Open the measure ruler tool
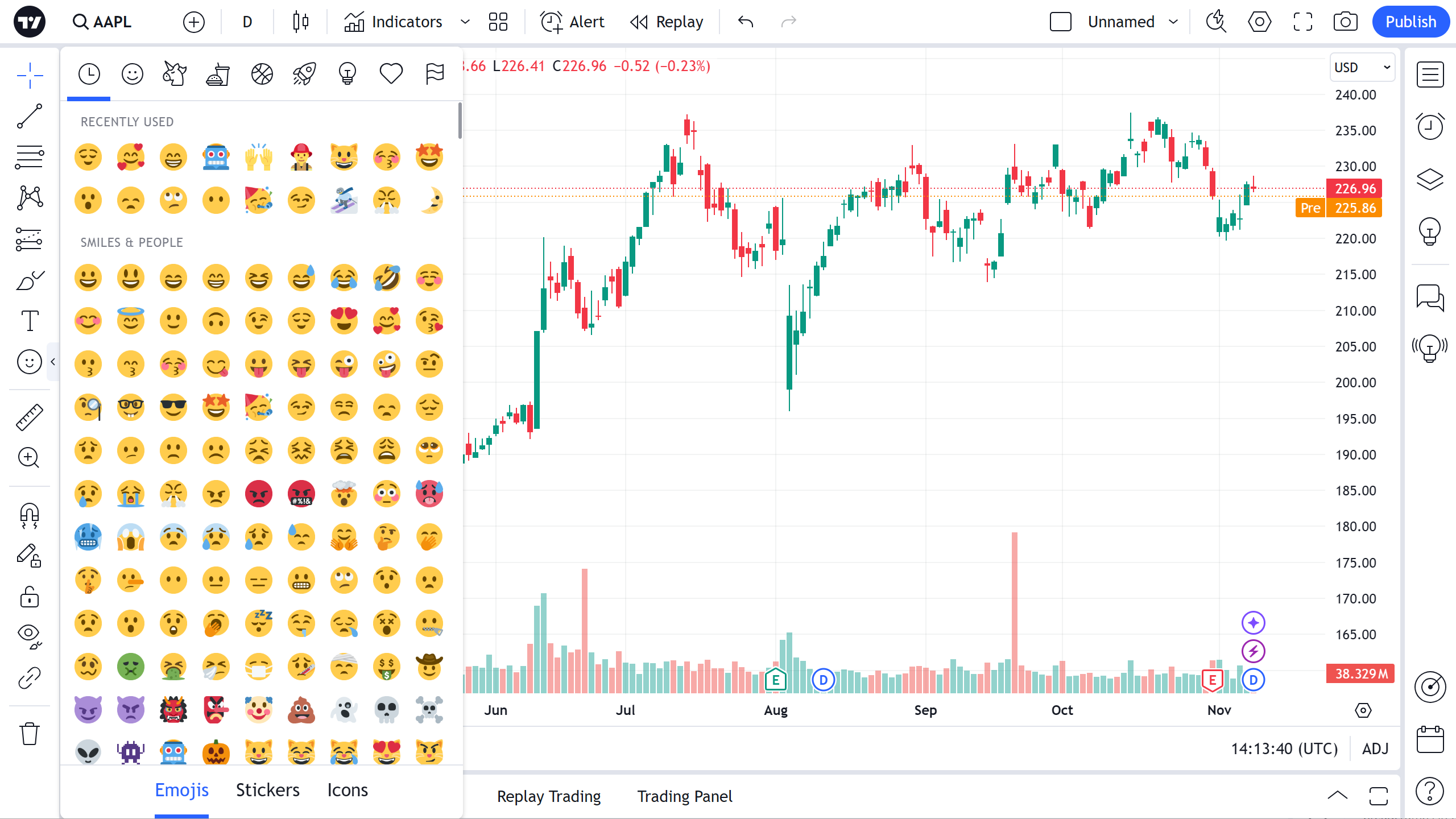Image resolution: width=1456 pixels, height=819 pixels. point(29,417)
